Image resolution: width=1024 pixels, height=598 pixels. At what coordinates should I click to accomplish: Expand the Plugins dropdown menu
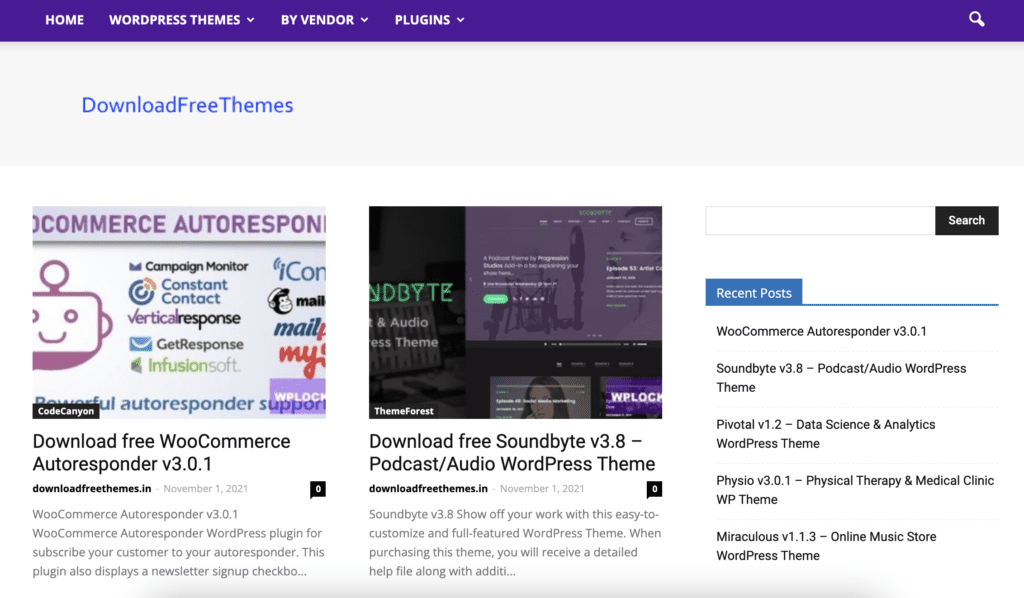click(429, 20)
